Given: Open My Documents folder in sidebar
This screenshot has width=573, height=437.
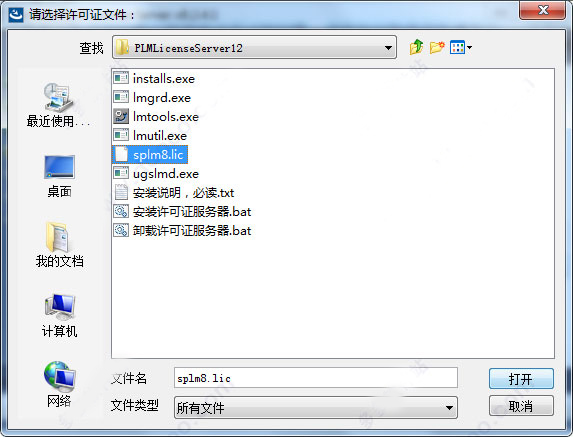Looking at the screenshot, I should [59, 245].
